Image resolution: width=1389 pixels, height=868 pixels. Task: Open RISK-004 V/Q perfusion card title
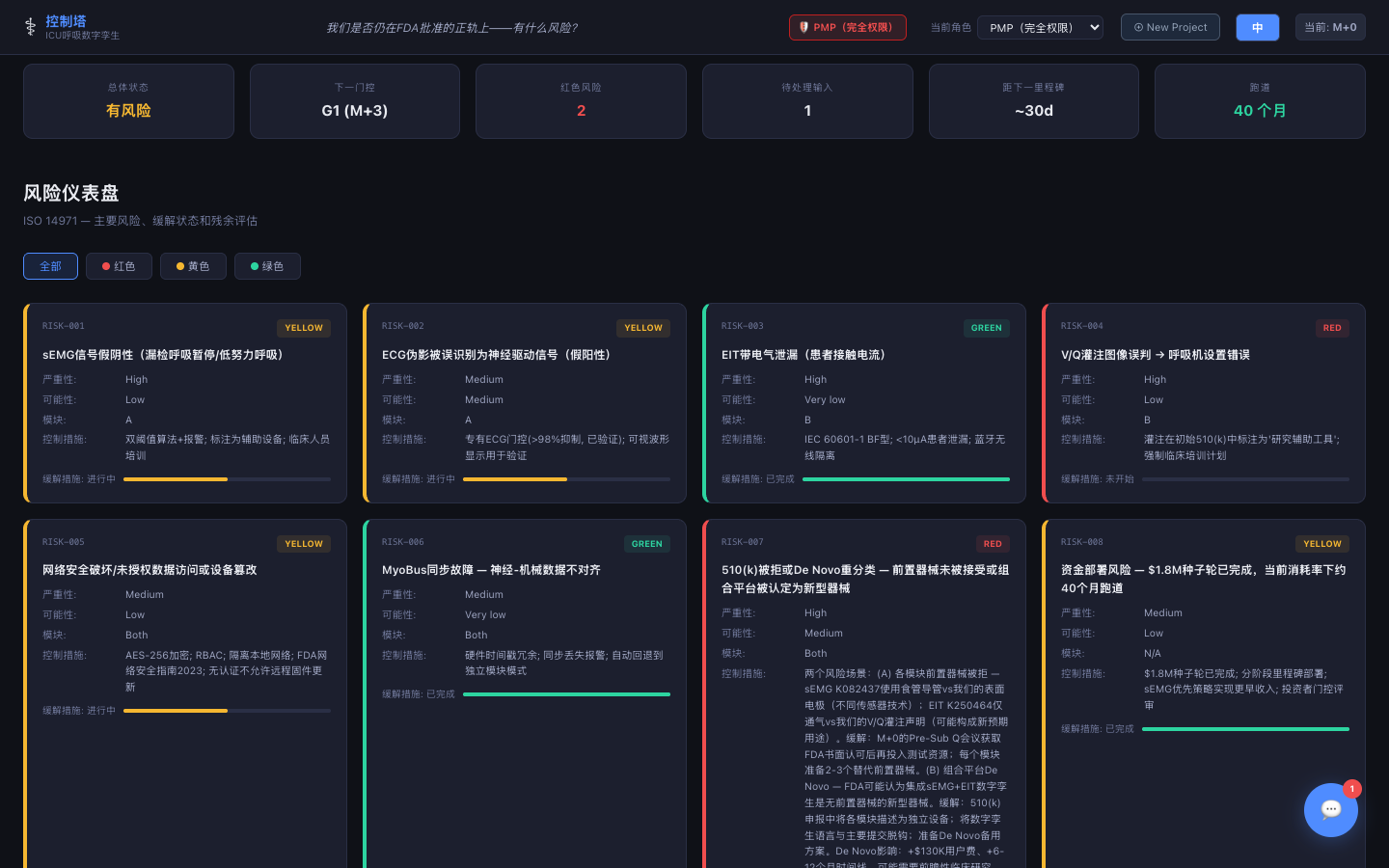tap(1156, 355)
